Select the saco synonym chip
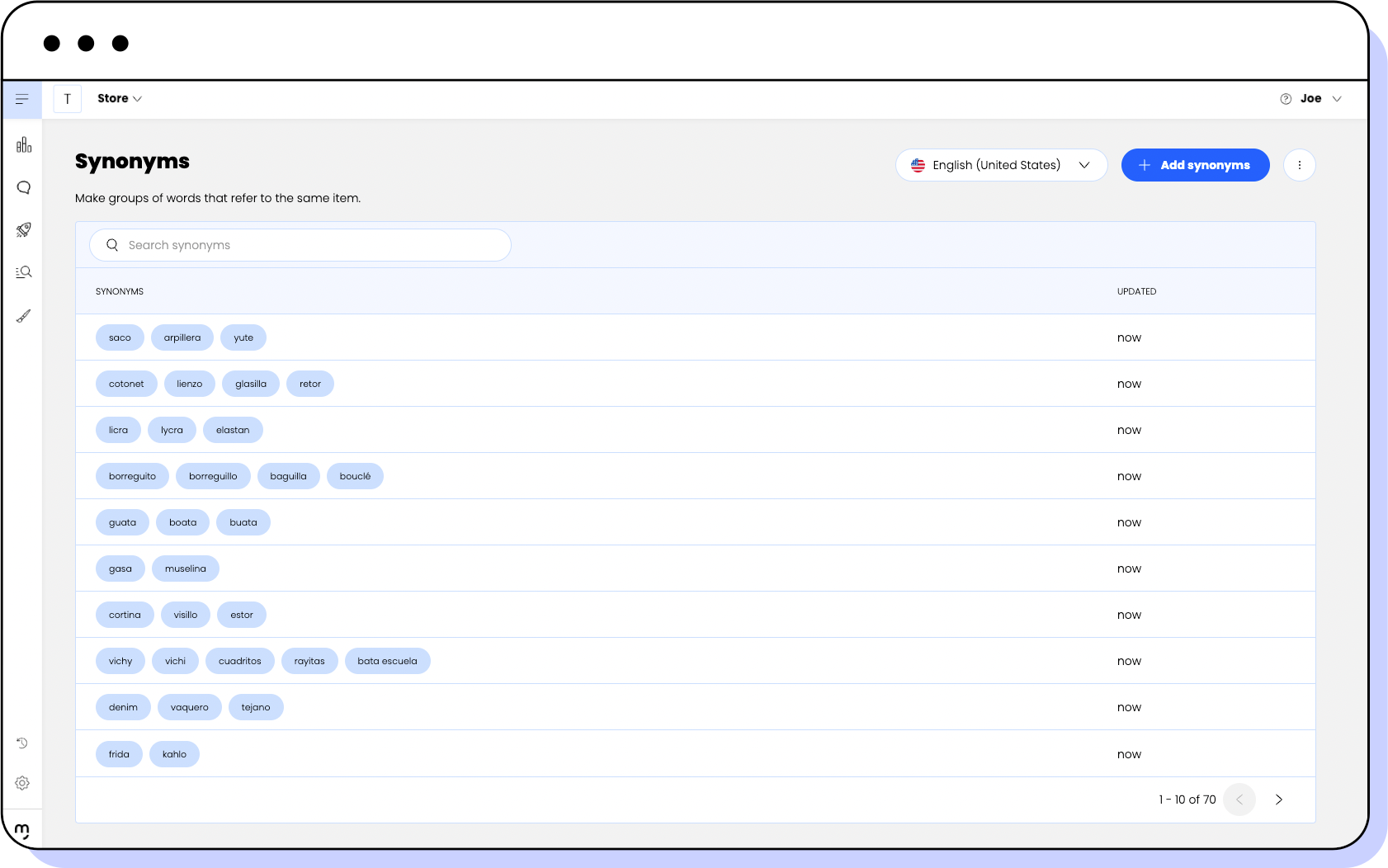1388x868 pixels. pos(120,337)
